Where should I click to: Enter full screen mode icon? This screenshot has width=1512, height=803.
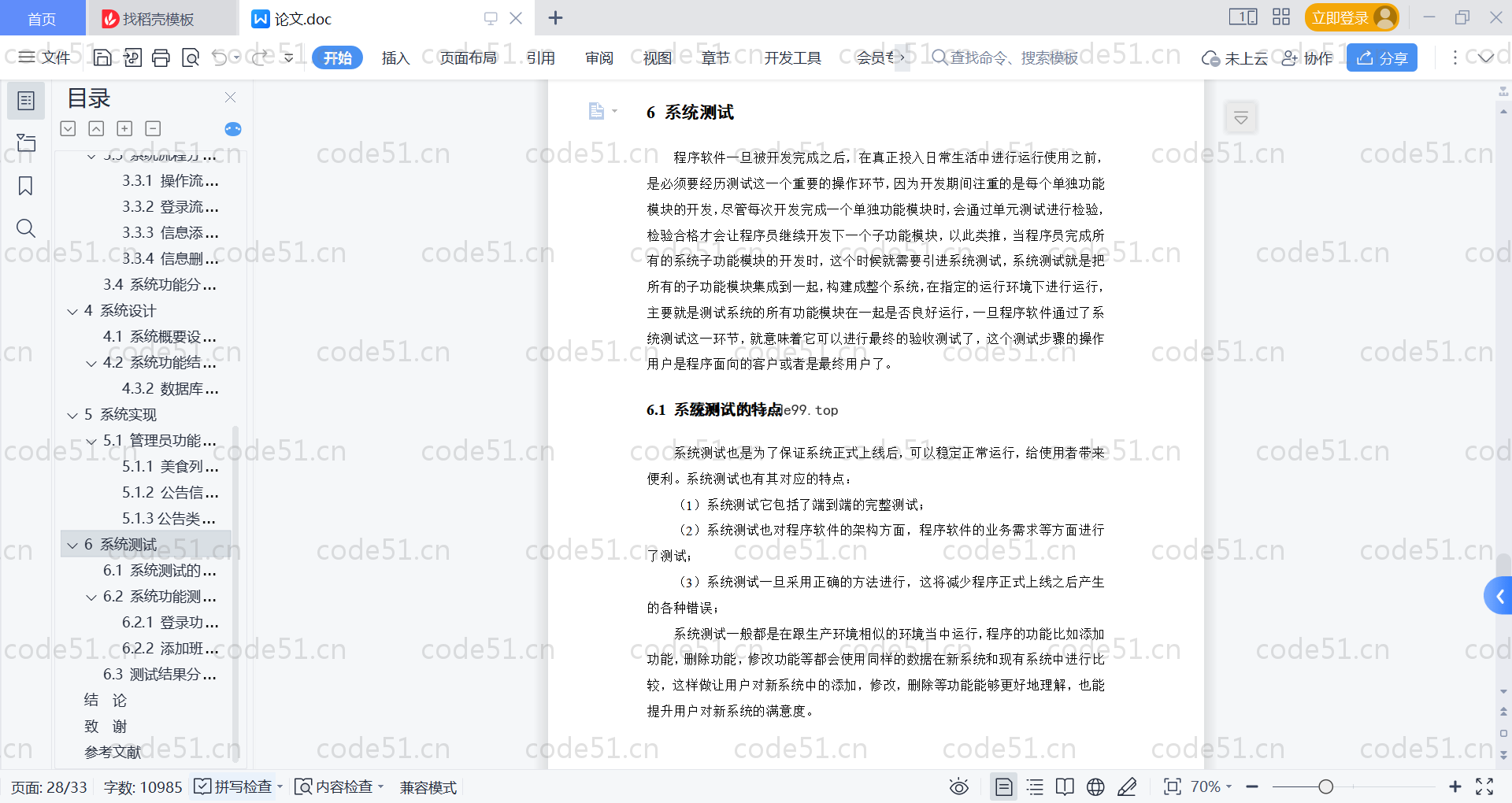pyautogui.click(x=1484, y=786)
